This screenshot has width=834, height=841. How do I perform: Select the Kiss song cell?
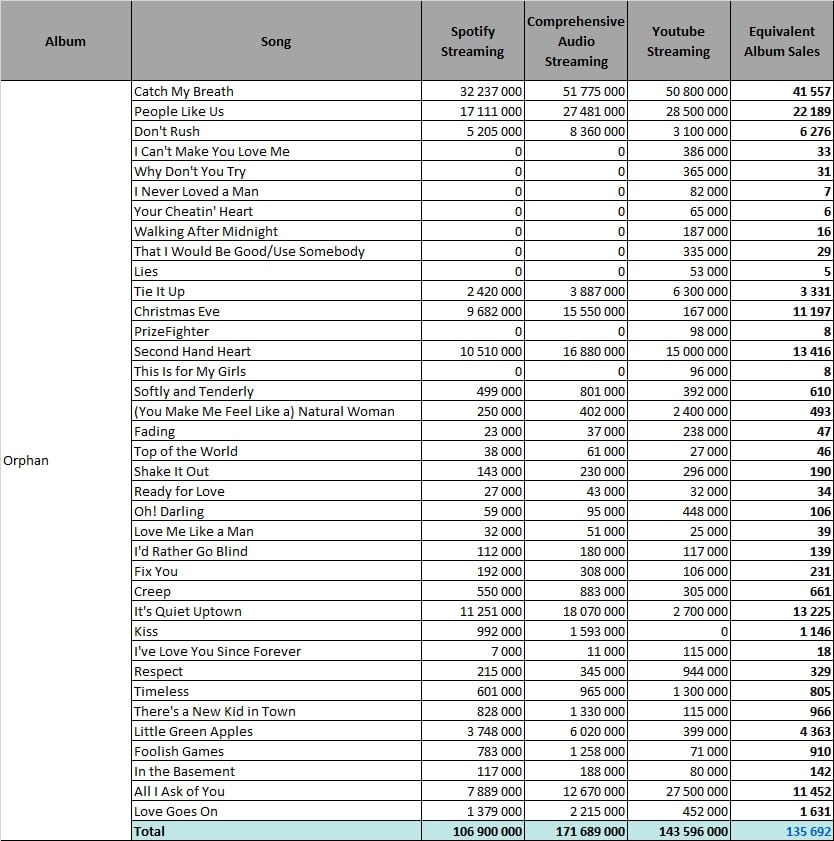[x=276, y=631]
